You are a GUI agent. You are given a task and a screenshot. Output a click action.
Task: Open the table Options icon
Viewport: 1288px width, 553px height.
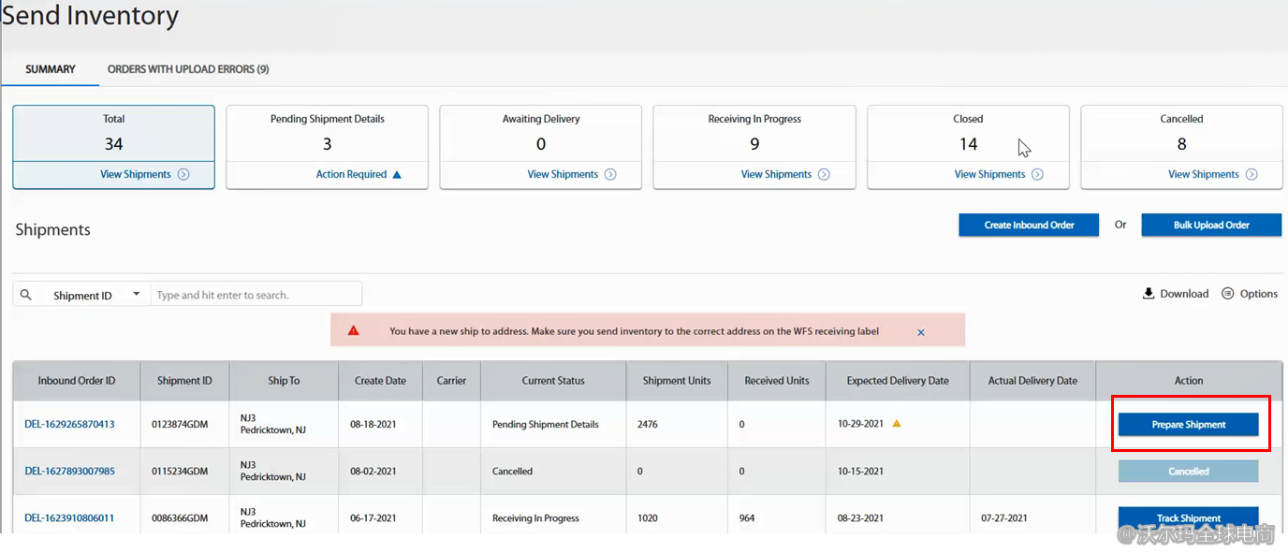[1227, 294]
